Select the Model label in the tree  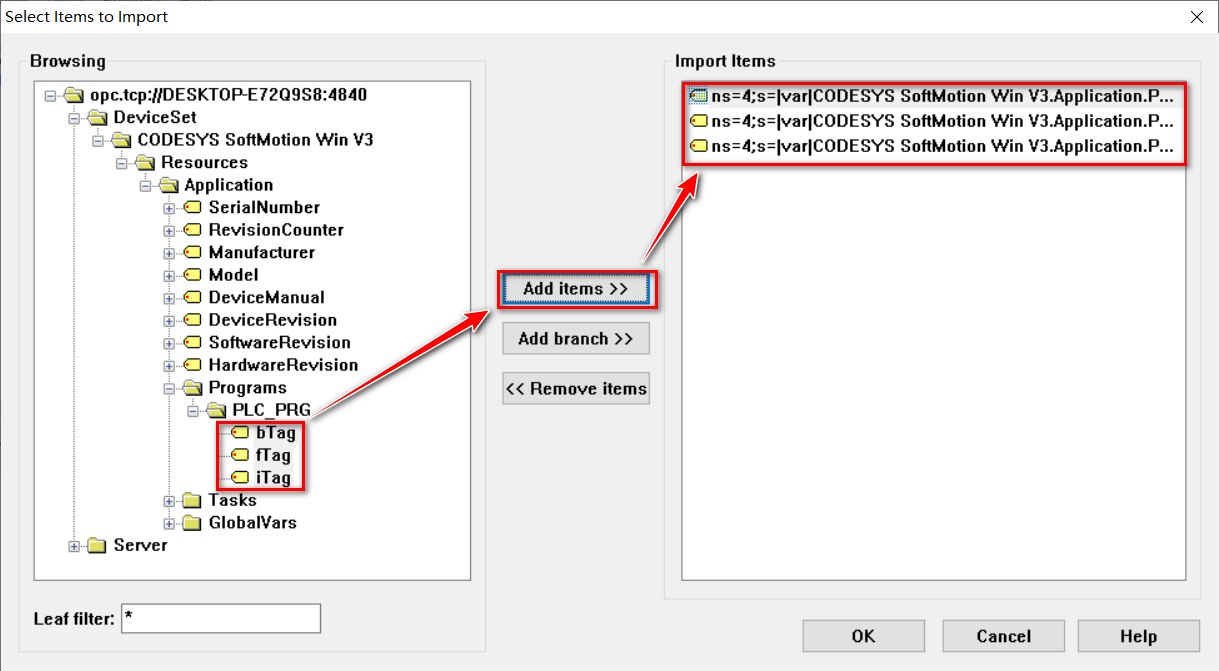(x=233, y=275)
